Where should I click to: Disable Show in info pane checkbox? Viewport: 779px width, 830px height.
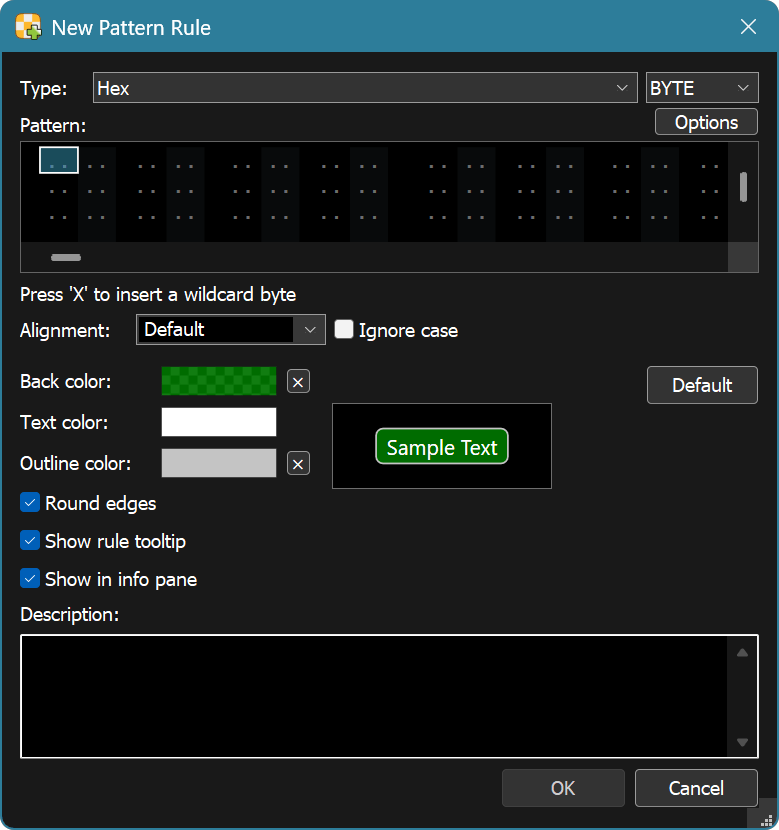pyautogui.click(x=30, y=579)
